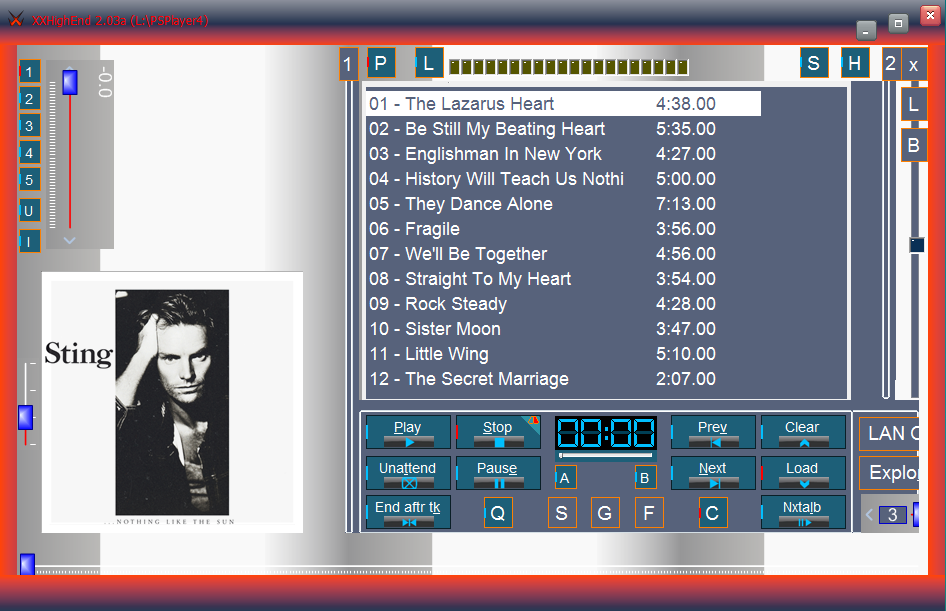Toggle End aftr tk option
The width and height of the screenshot is (946, 611).
pyautogui.click(x=408, y=512)
